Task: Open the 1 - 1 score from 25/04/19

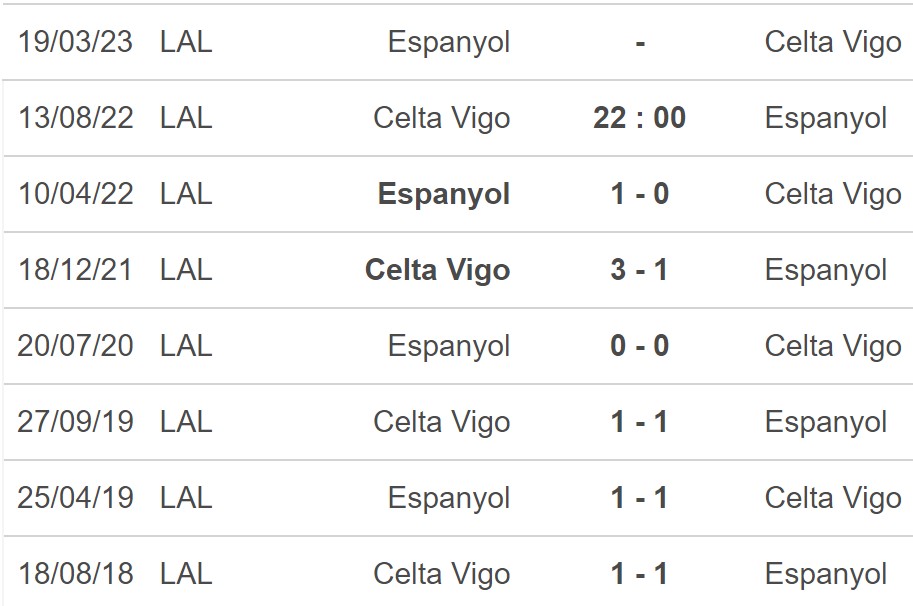Action: click(639, 498)
